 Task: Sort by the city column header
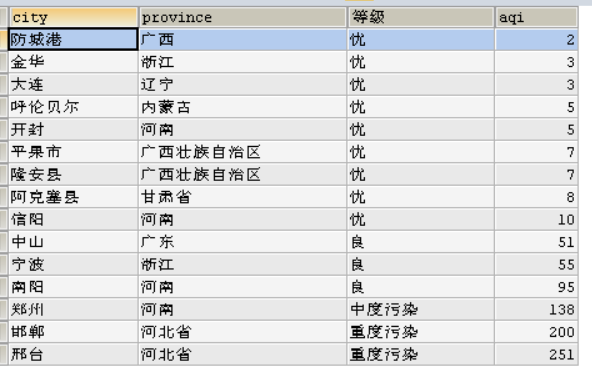73,17
